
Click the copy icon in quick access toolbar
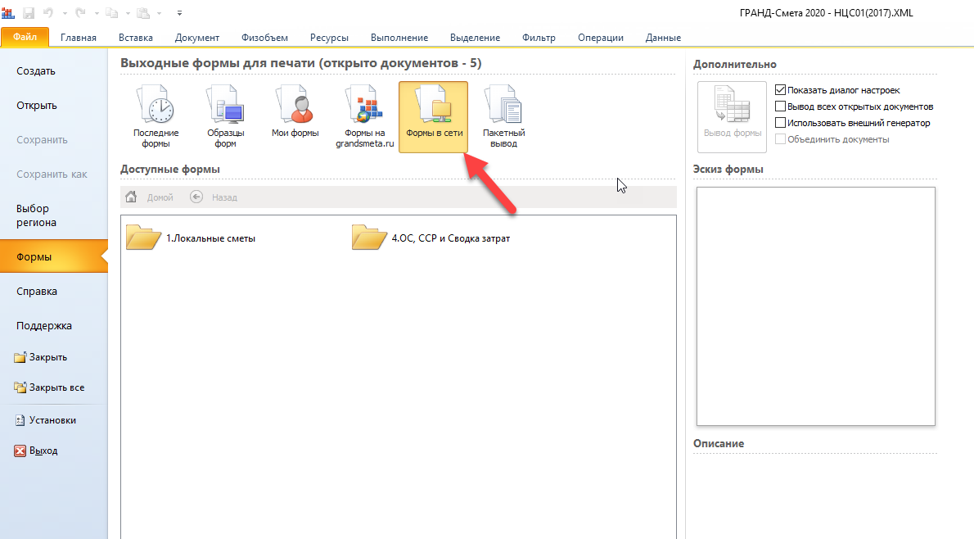point(112,12)
